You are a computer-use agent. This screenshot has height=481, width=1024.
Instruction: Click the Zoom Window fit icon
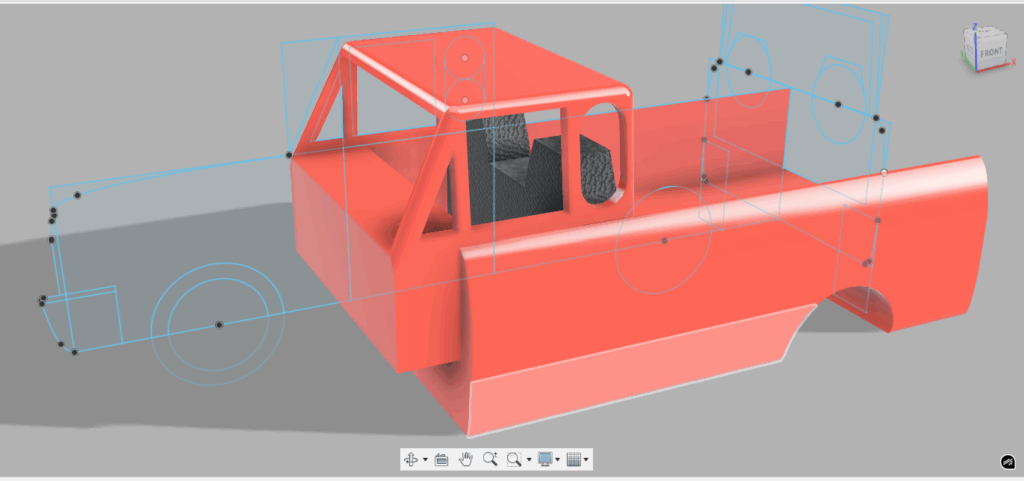tap(514, 459)
